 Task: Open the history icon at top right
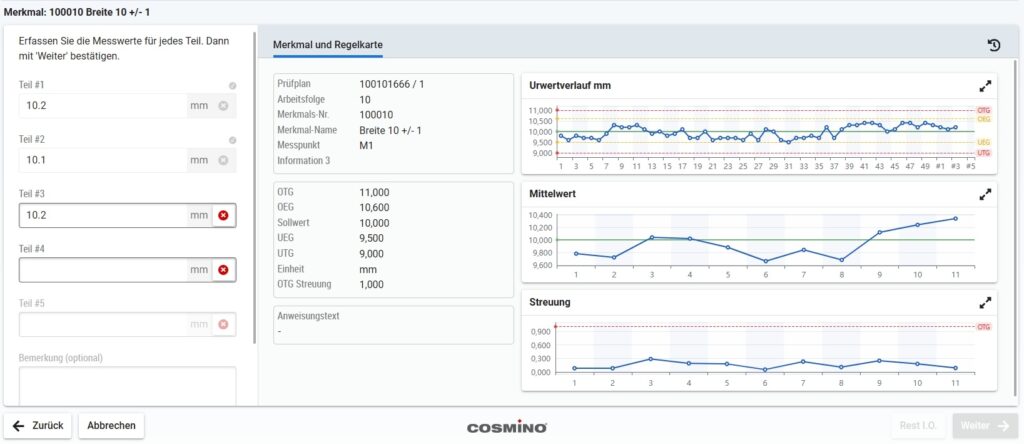click(993, 45)
